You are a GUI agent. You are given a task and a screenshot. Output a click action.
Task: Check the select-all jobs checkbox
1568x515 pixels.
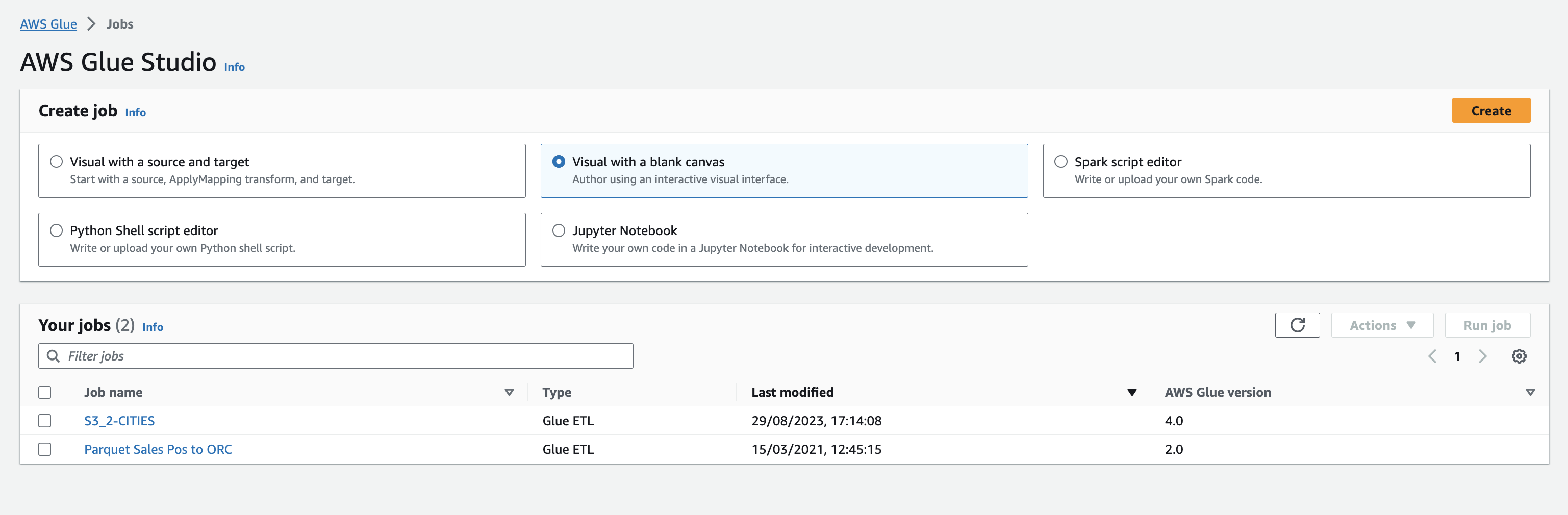(x=44, y=392)
